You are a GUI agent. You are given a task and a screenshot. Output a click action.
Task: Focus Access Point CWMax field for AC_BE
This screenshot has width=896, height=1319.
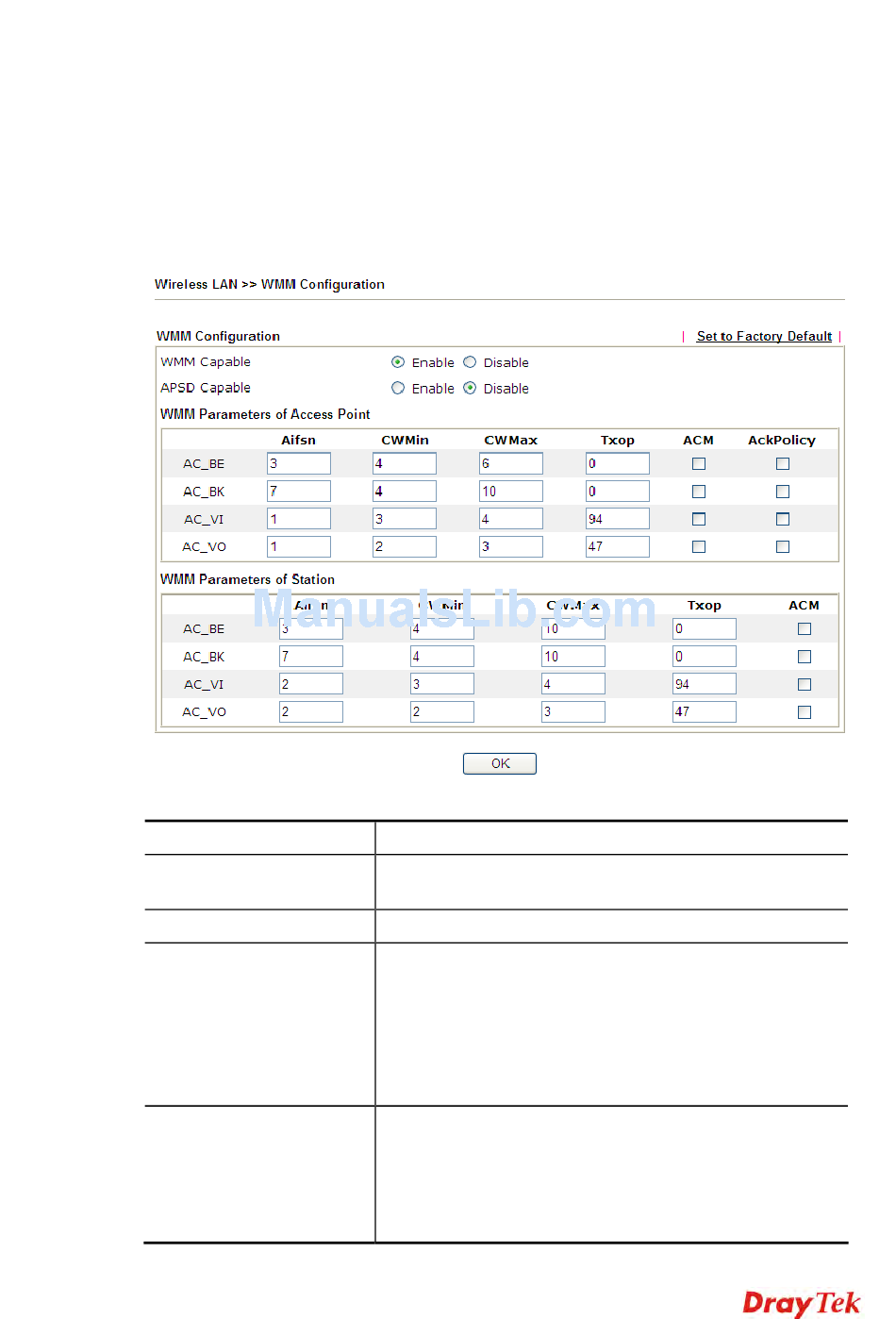coord(511,463)
